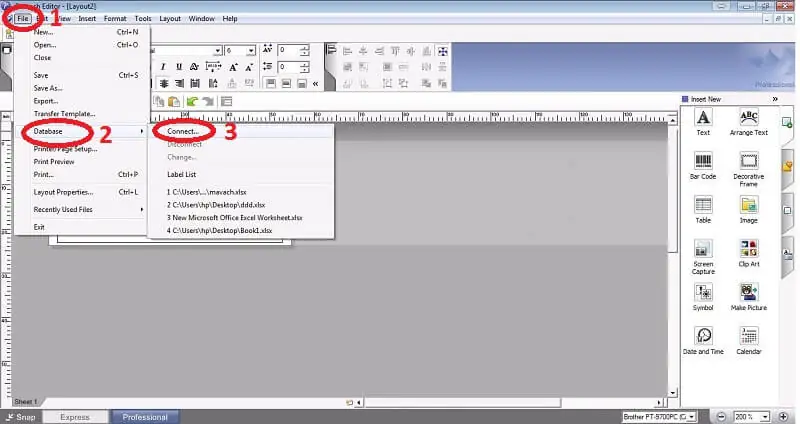Insert a Decorative Frame

point(748,169)
